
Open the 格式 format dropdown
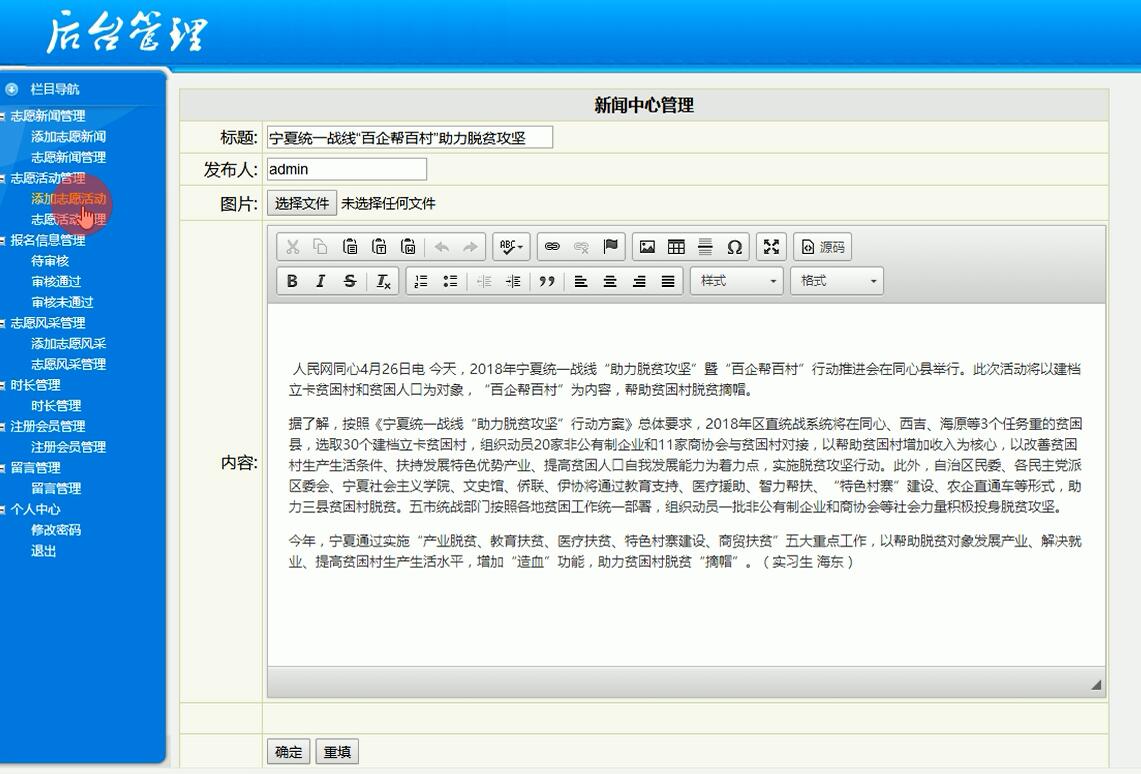838,281
